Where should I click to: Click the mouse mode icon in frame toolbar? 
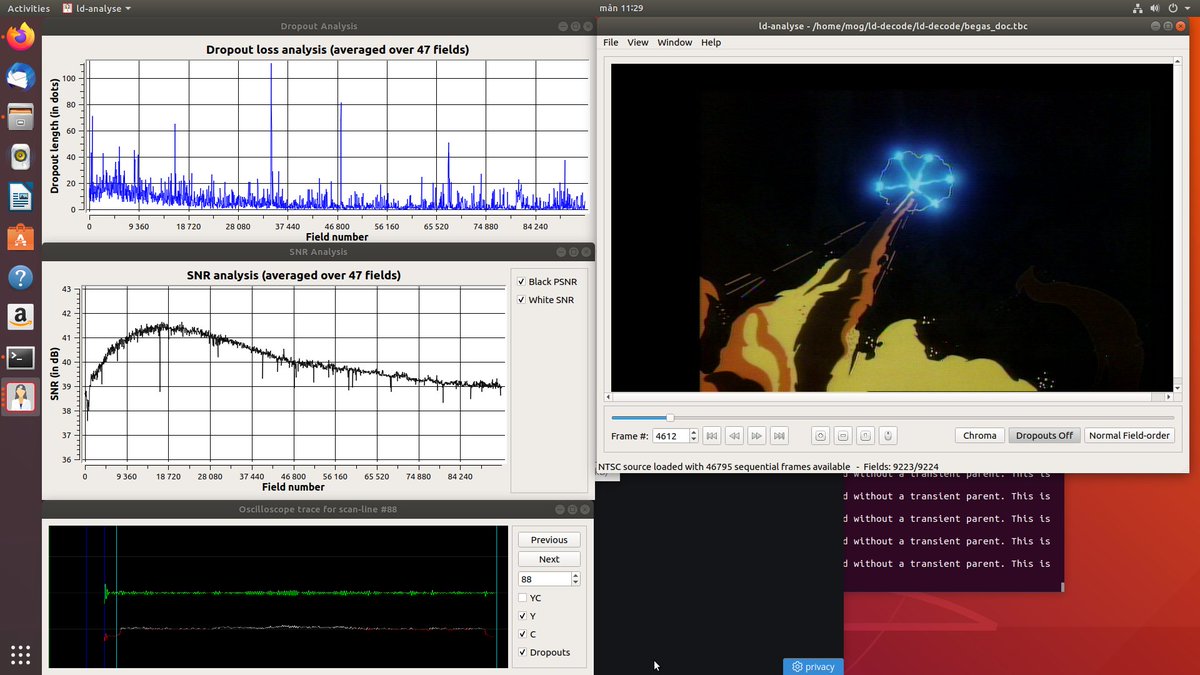888,435
